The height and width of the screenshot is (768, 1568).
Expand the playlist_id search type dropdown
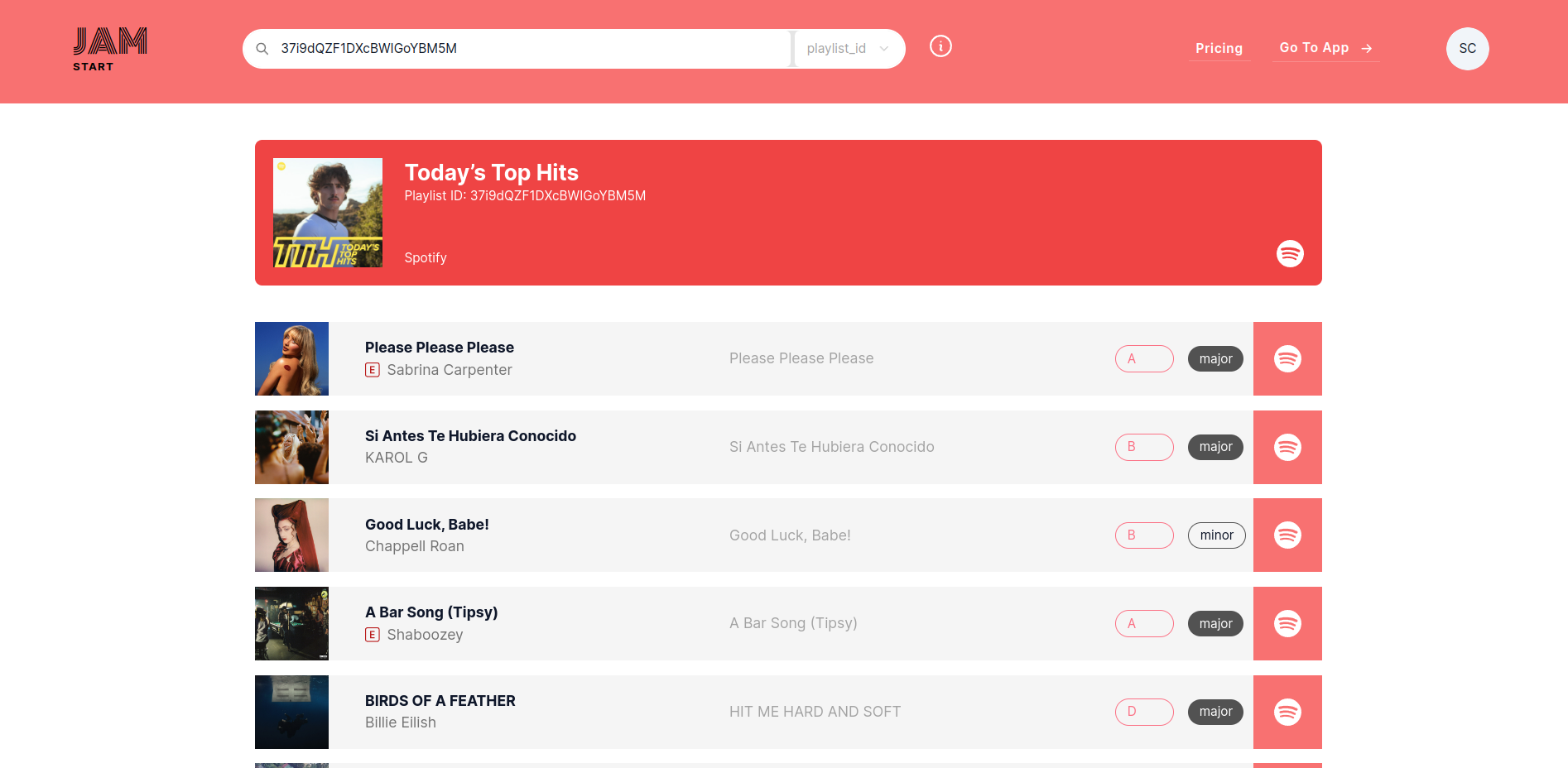coord(848,49)
